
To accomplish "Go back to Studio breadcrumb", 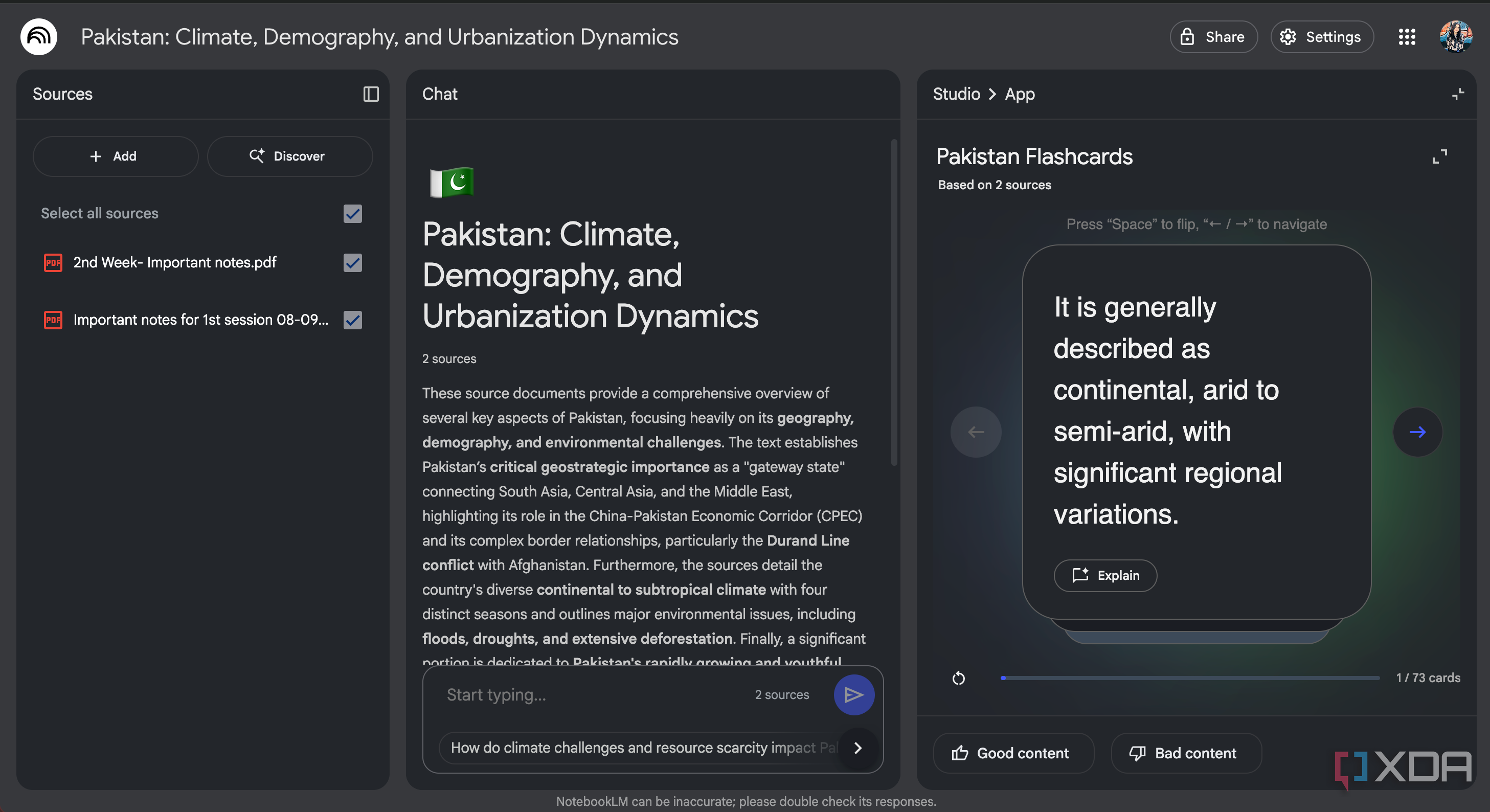I will pyautogui.click(x=956, y=94).
